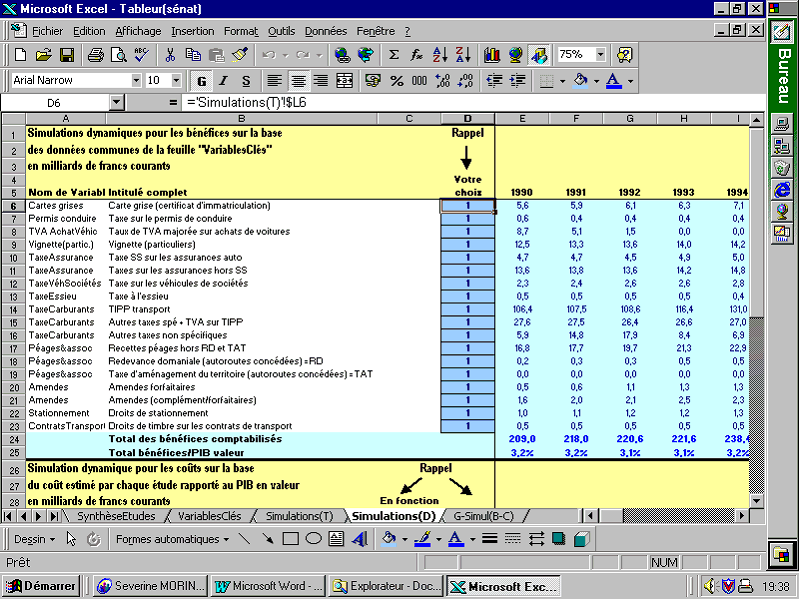This screenshot has height=599, width=799.
Task: Open the Données menu
Action: (326, 31)
